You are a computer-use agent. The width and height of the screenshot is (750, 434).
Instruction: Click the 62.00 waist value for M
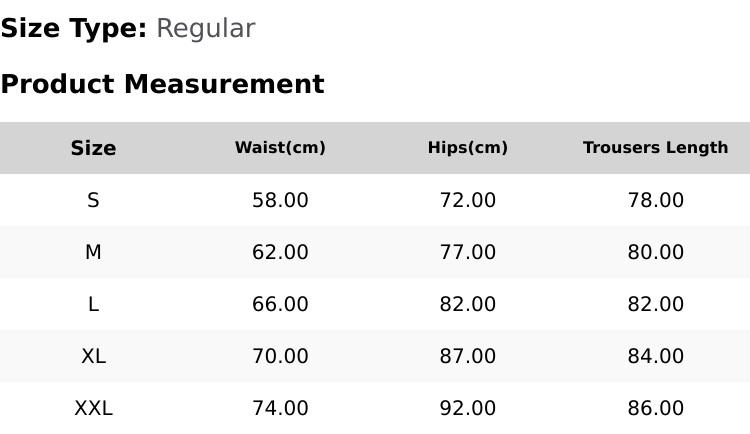tap(280, 252)
